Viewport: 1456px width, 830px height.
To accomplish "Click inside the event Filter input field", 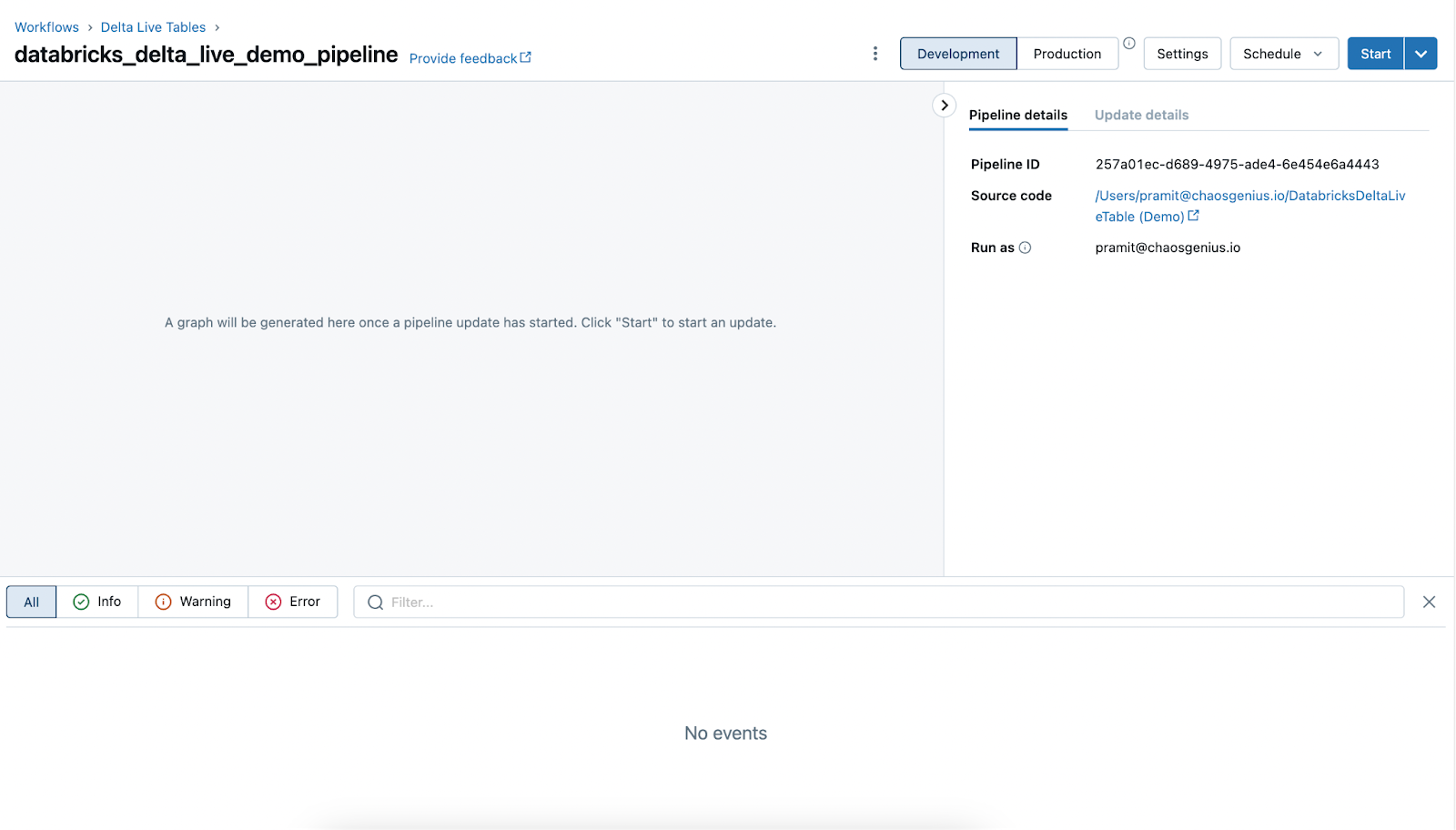I will [x=637, y=602].
